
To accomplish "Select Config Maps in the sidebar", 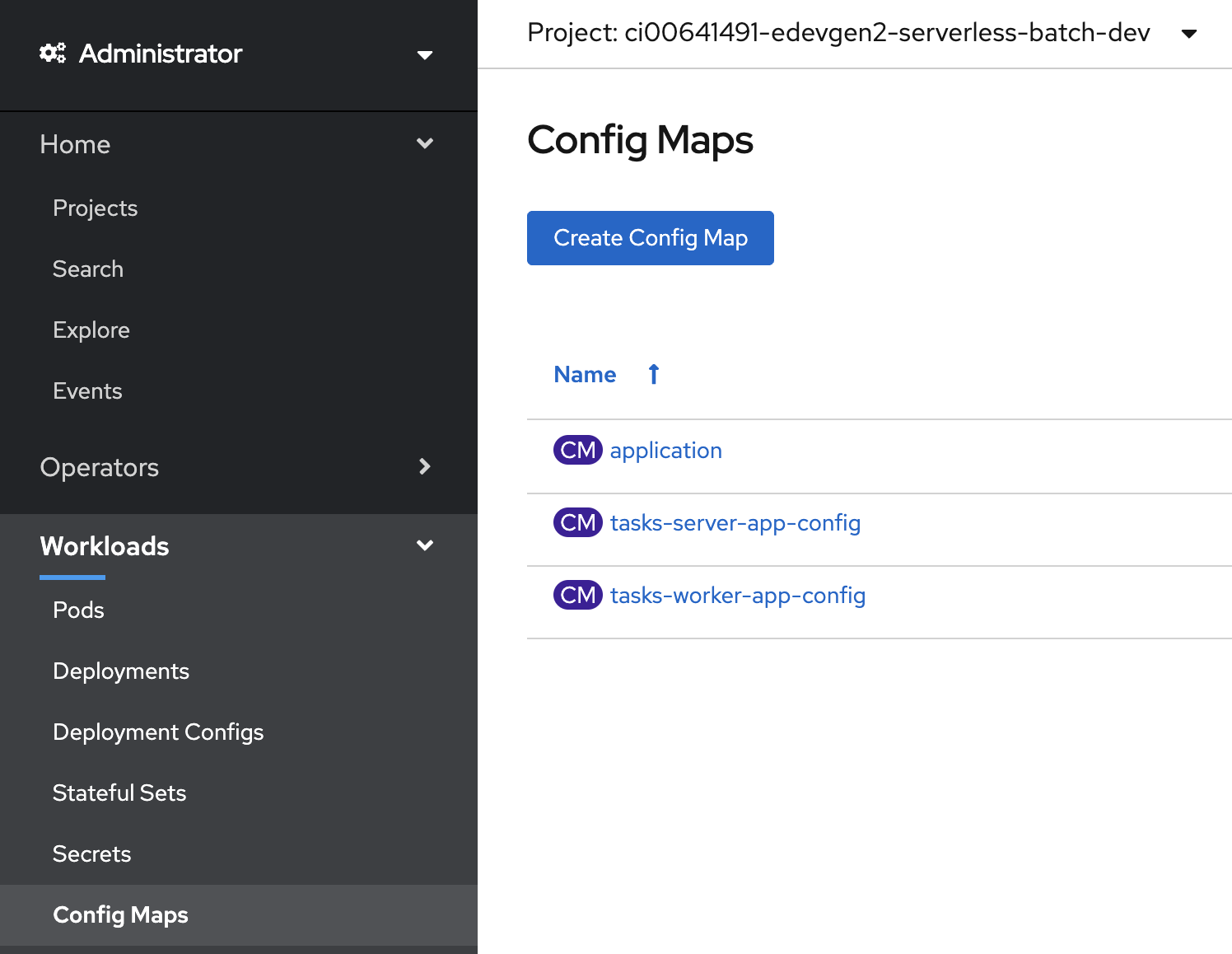I will tap(120, 914).
